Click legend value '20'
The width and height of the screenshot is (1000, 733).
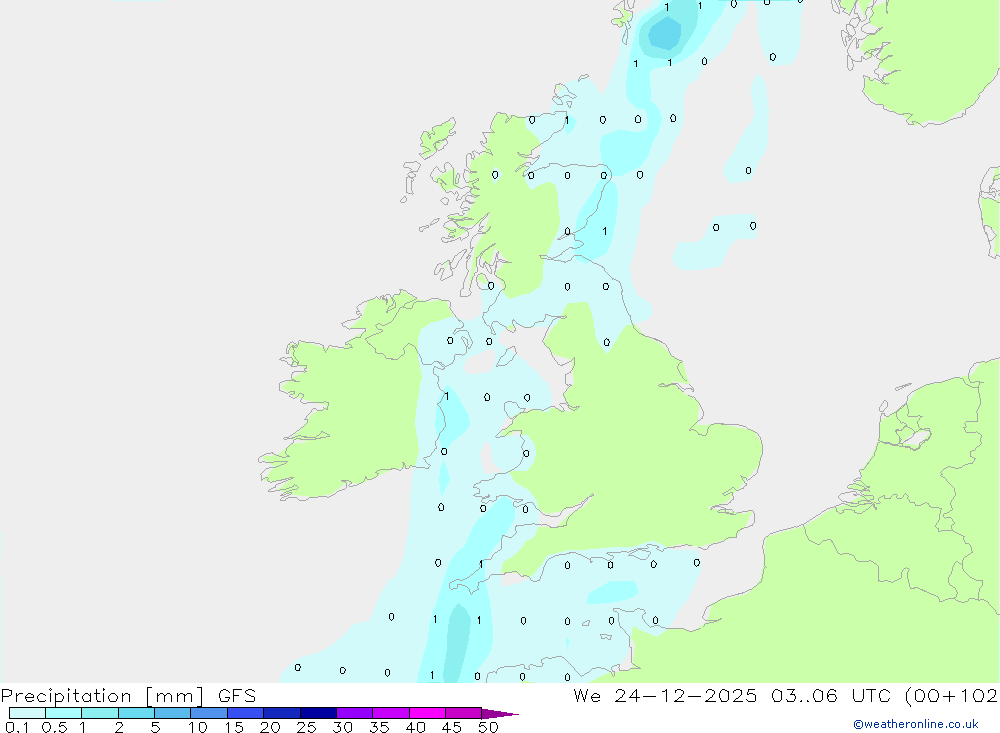[x=270, y=727]
